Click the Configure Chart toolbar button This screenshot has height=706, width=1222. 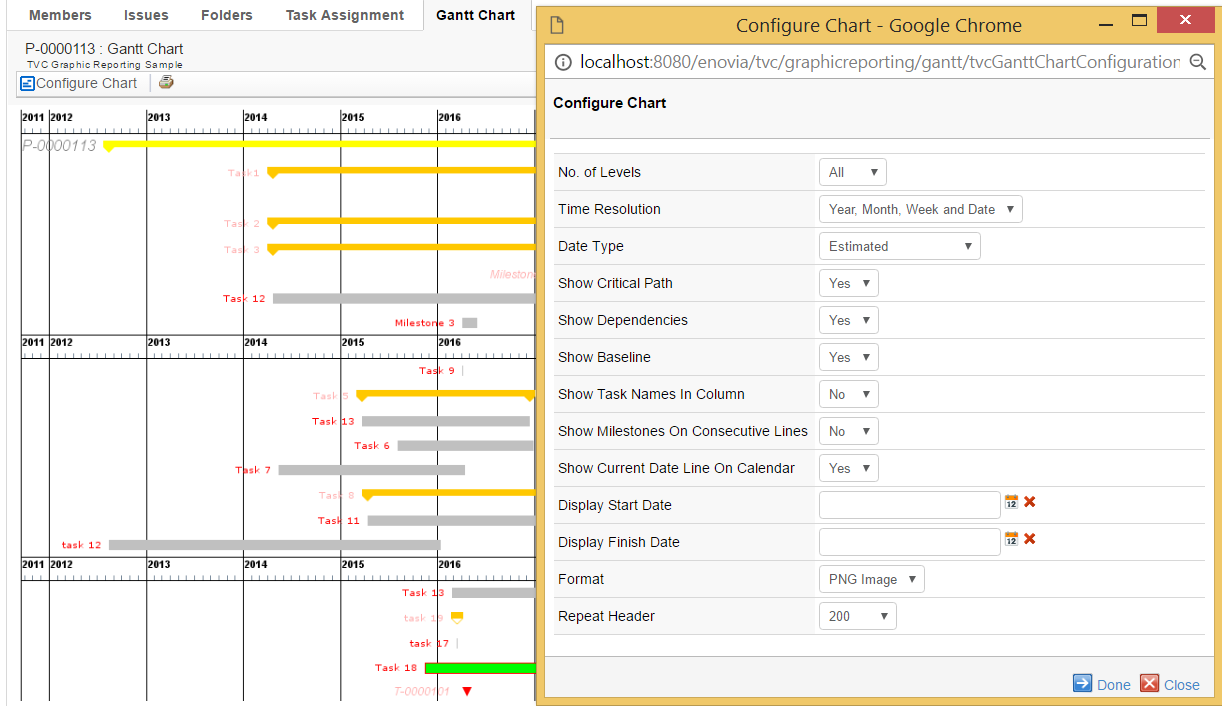tap(79, 83)
